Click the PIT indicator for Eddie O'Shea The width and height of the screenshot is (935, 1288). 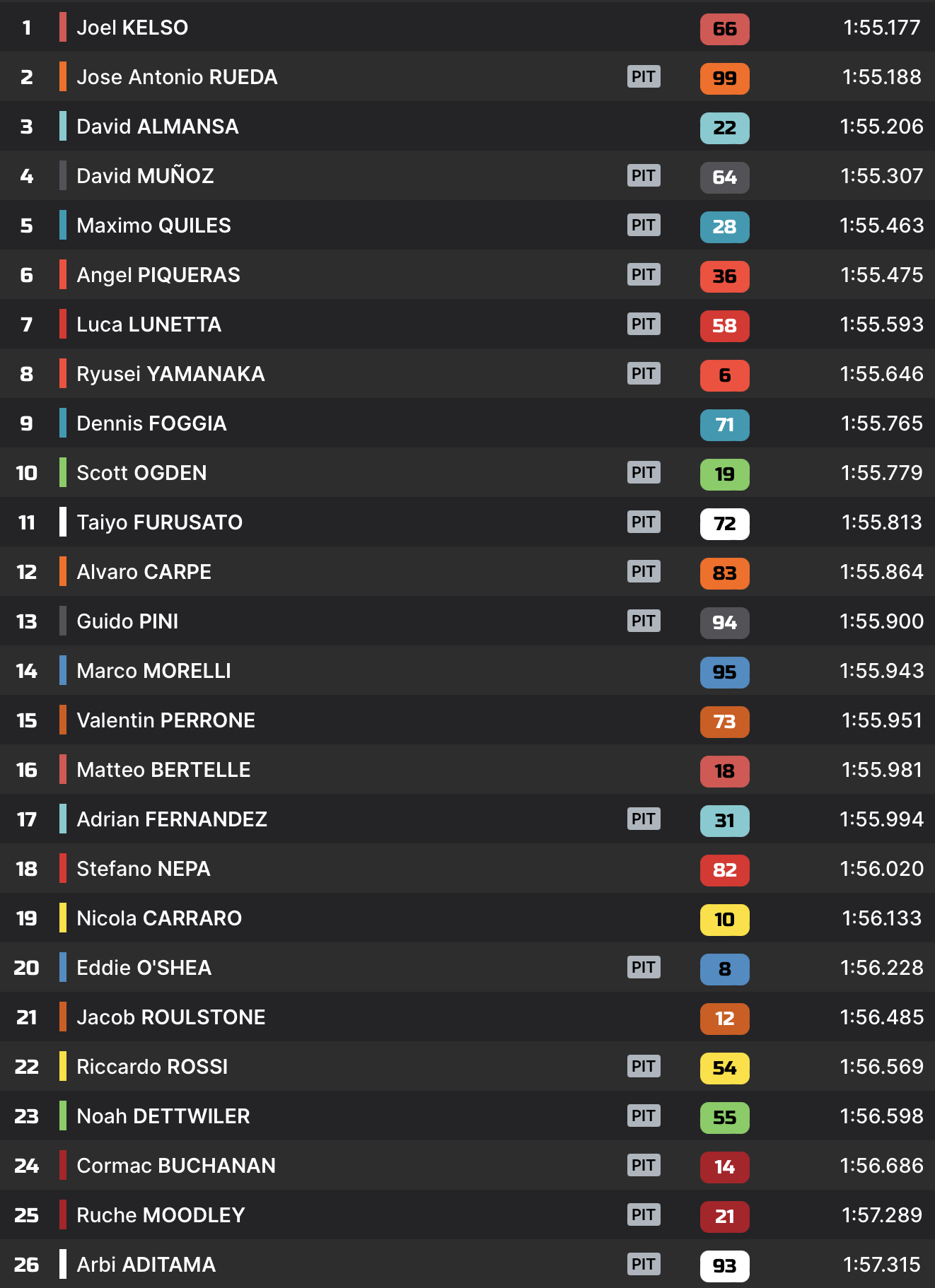click(x=644, y=967)
